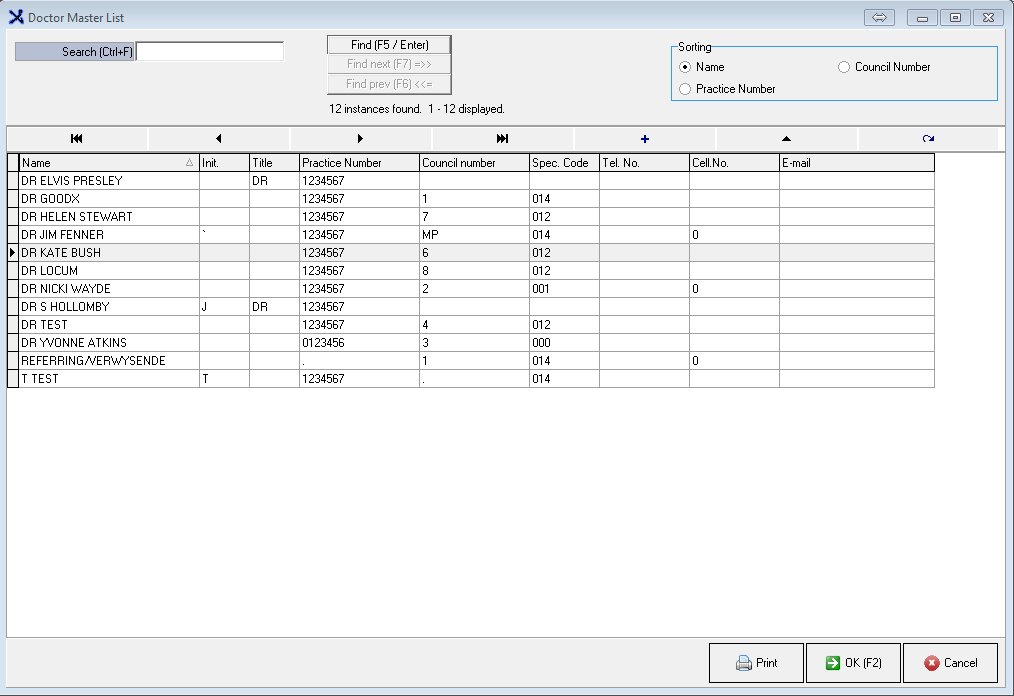Viewport: 1014px width, 696px height.
Task: Refresh the doctor list
Action: click(x=927, y=139)
